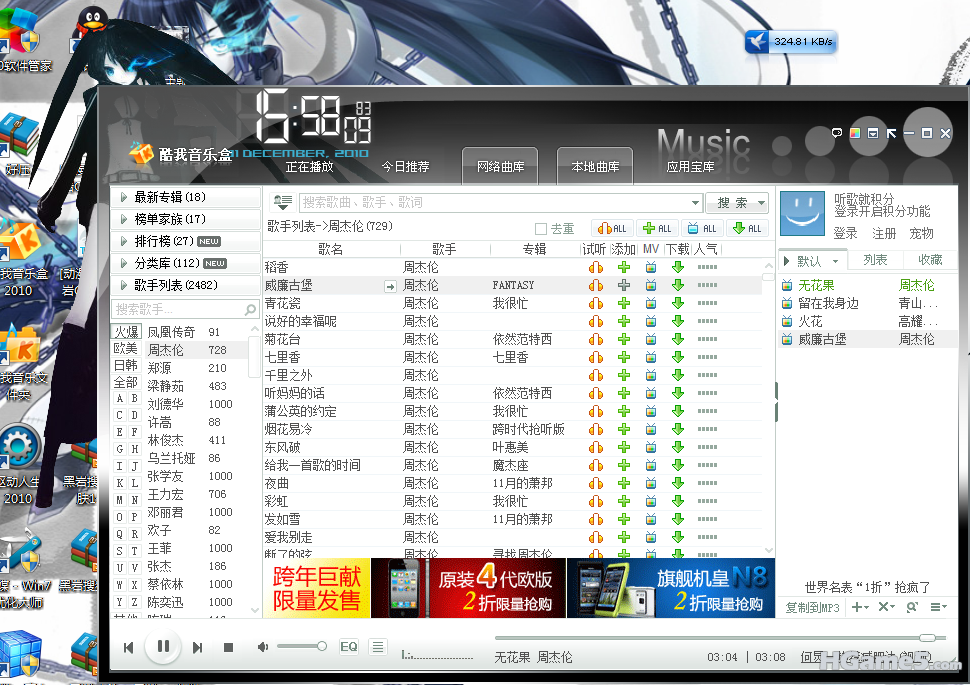Switch to the 本地曲库 tab
The width and height of the screenshot is (970, 685).
(x=594, y=166)
